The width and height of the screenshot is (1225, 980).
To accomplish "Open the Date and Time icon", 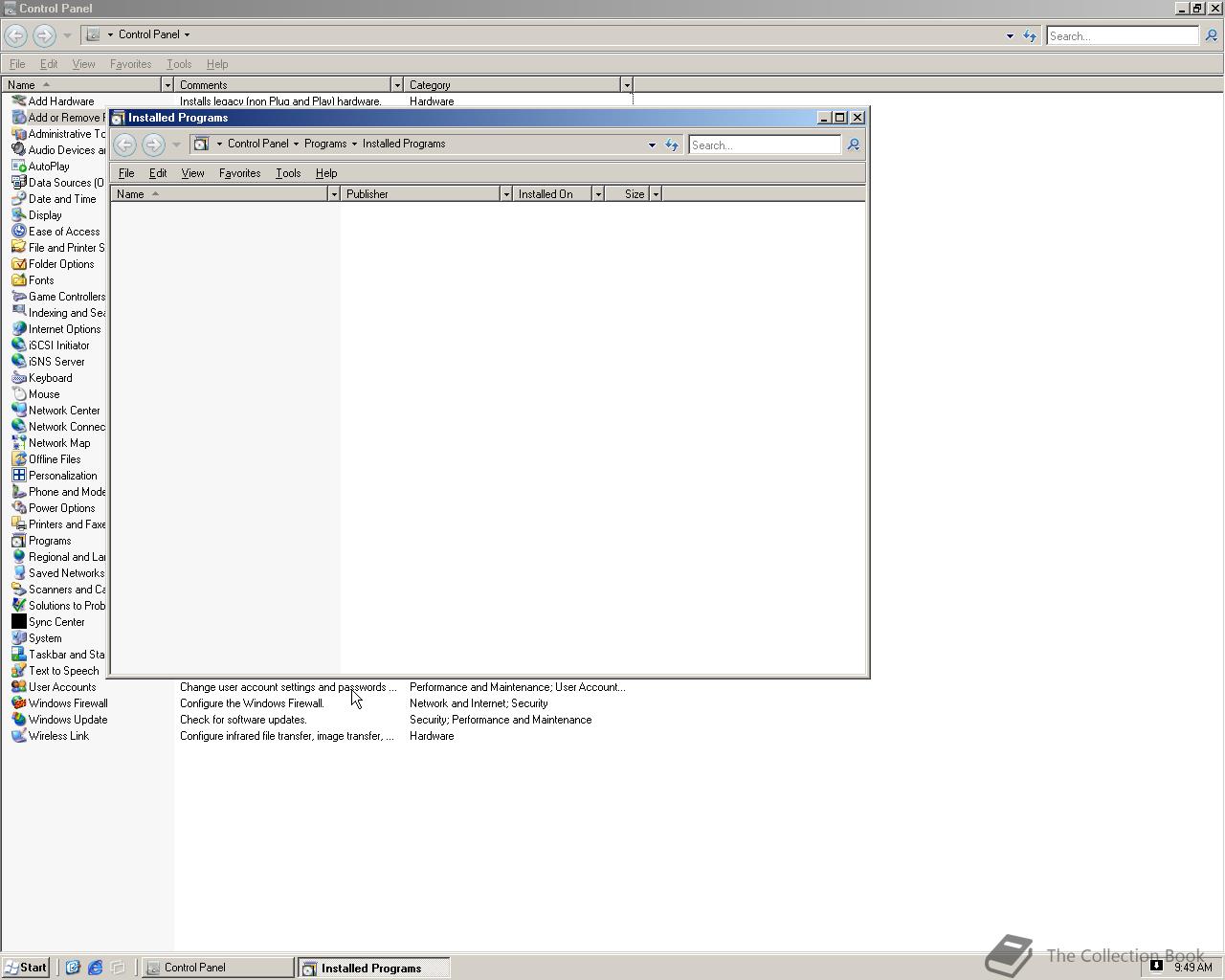I will click(18, 199).
